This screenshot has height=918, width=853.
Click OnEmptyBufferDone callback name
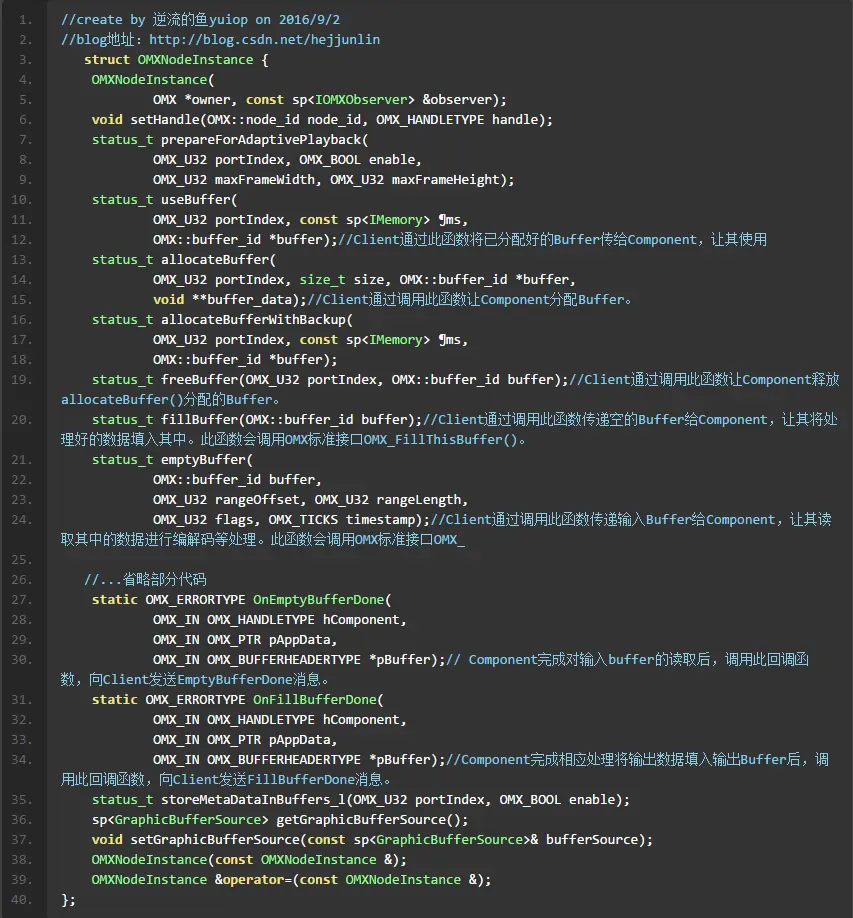(318, 600)
